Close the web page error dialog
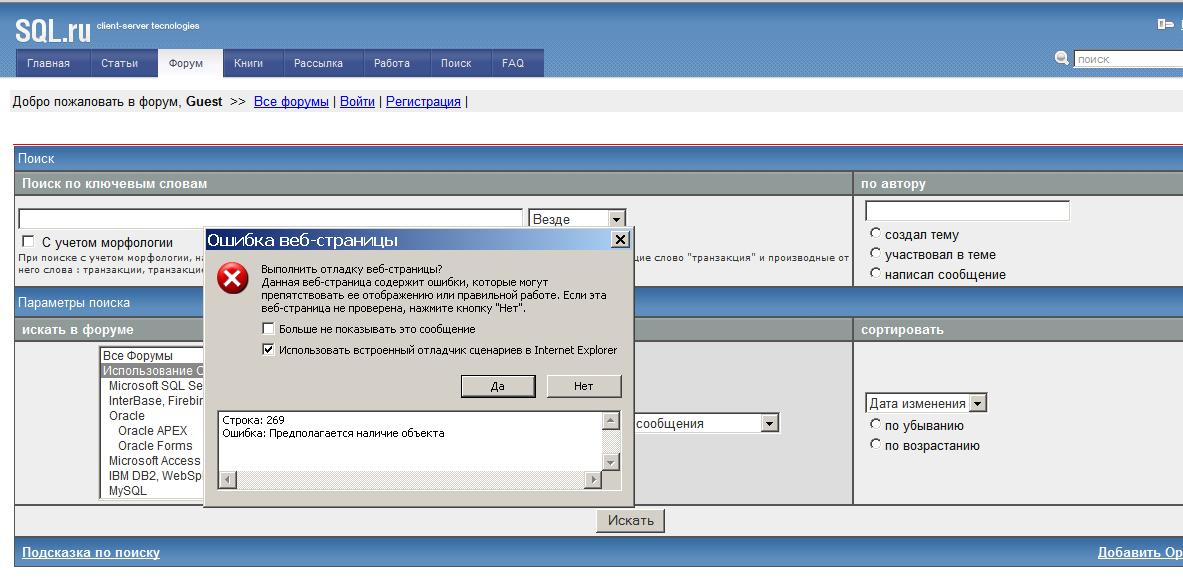This screenshot has width=1183, height=580. coord(620,240)
